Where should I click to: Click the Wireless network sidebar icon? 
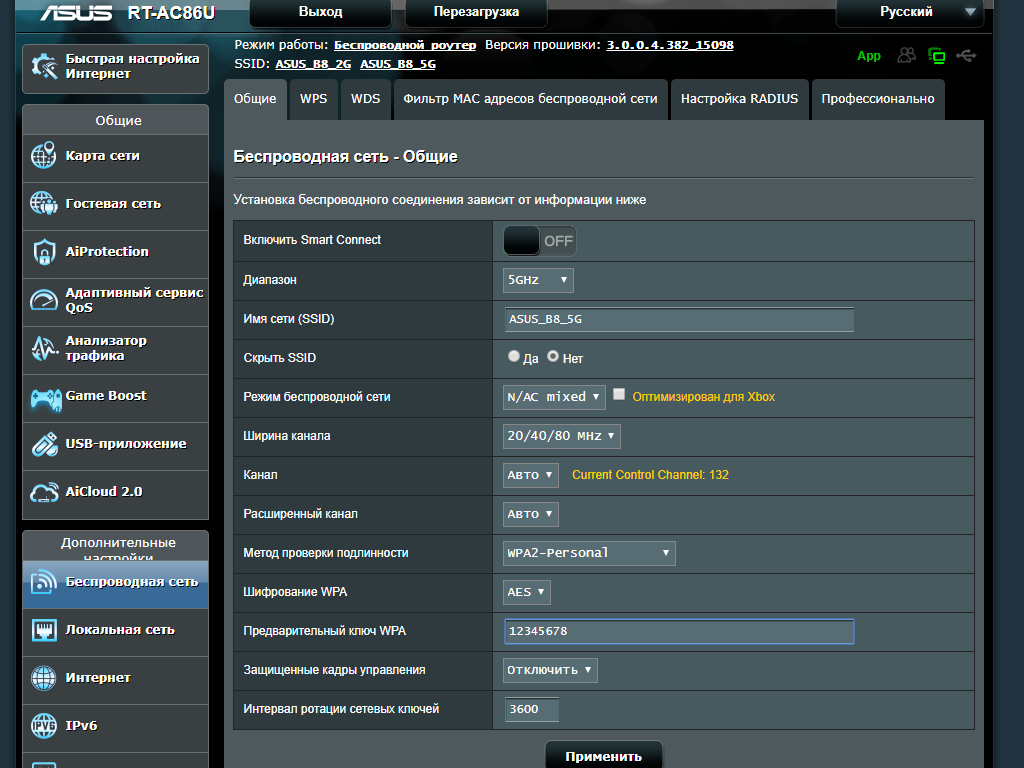point(44,581)
